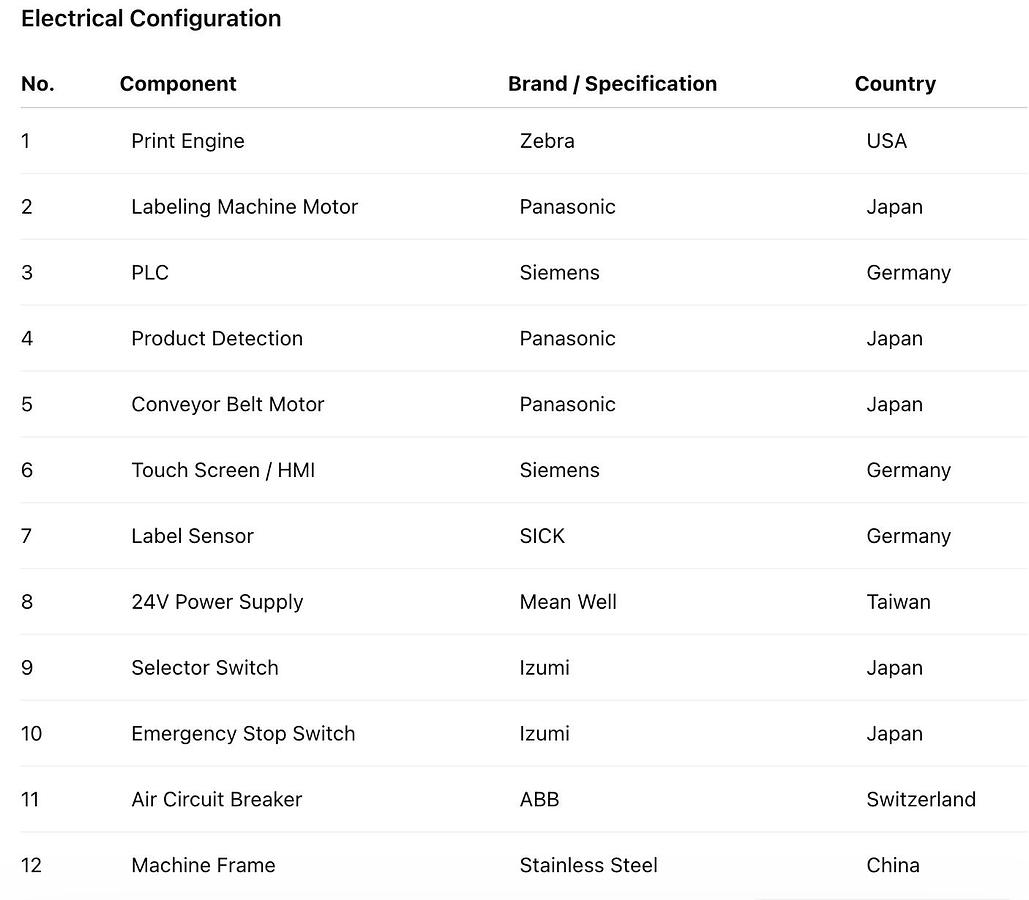Click the Labeling Machine Motor cell
Image resolution: width=1029 pixels, height=900 pixels.
244,207
